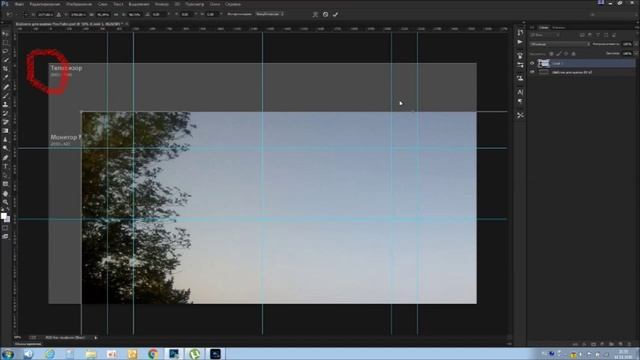Viewport: 640px width, 360px height.
Task: Select the Pen tool
Action: 5,158
